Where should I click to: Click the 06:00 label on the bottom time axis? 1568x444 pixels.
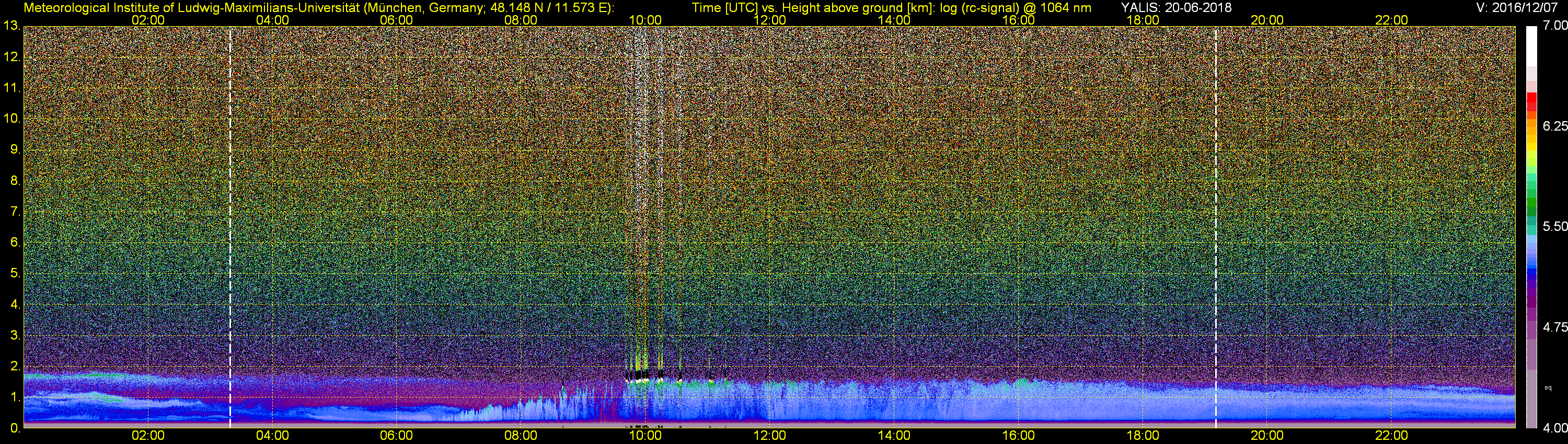(396, 436)
